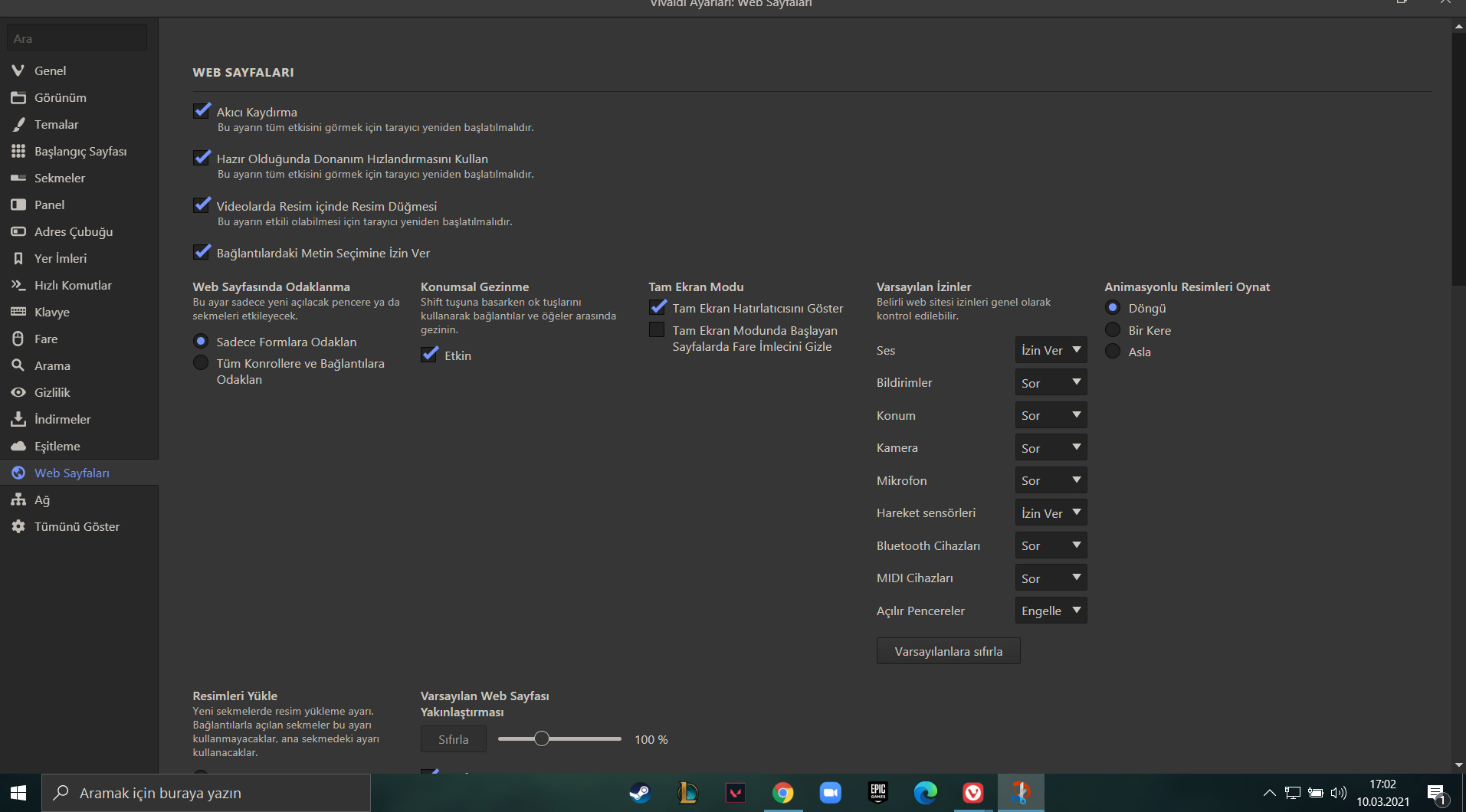Click the Sıfırla zoom reset button
Image resolution: width=1466 pixels, height=812 pixels.
tap(453, 739)
